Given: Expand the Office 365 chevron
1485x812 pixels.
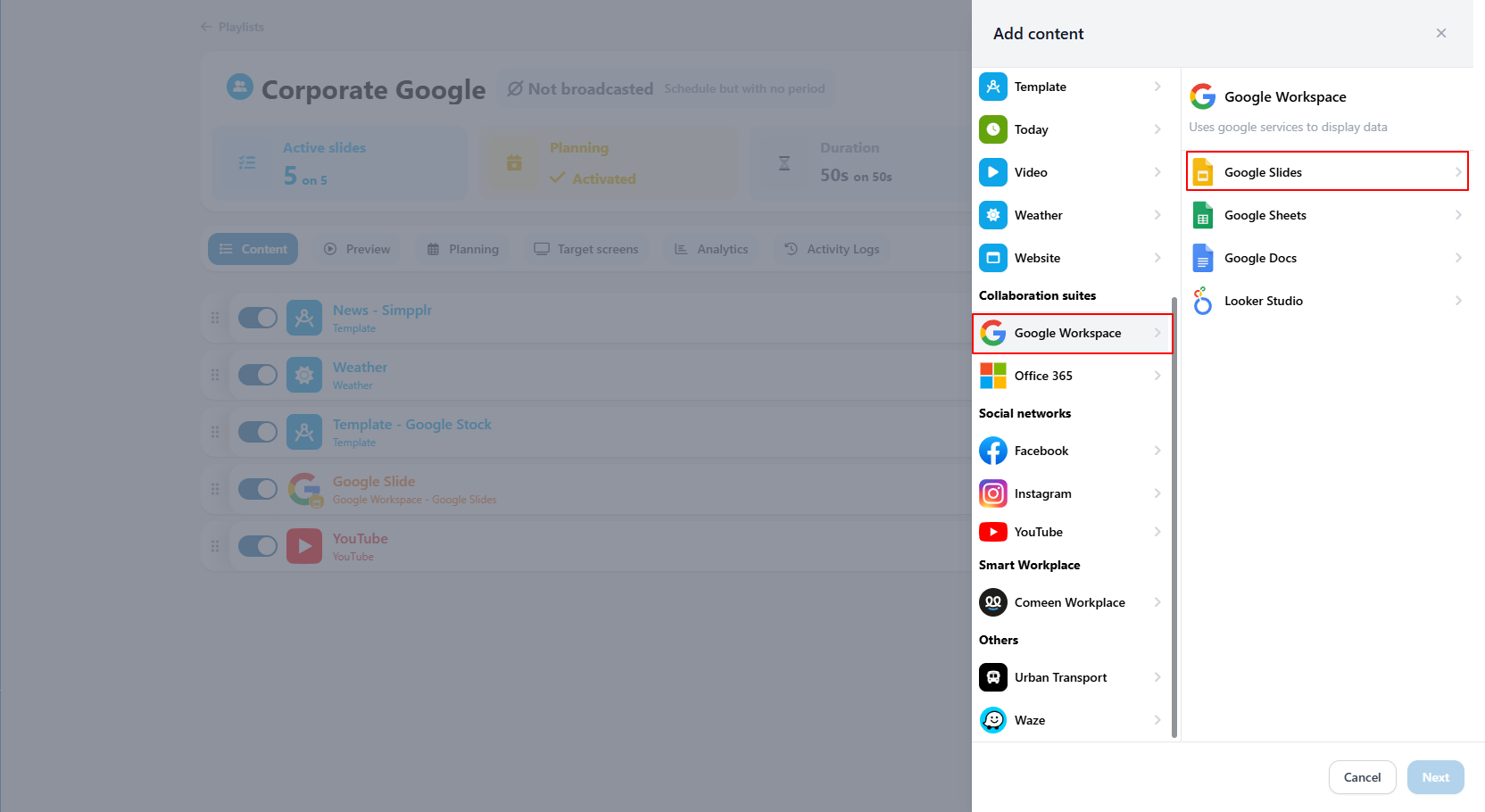Looking at the screenshot, I should click(x=1157, y=376).
